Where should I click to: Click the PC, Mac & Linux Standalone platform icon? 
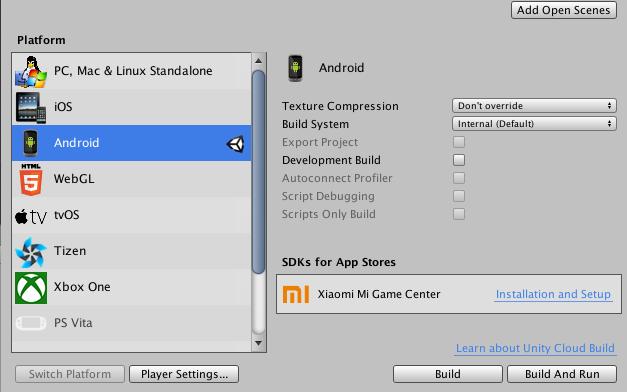[31, 72]
